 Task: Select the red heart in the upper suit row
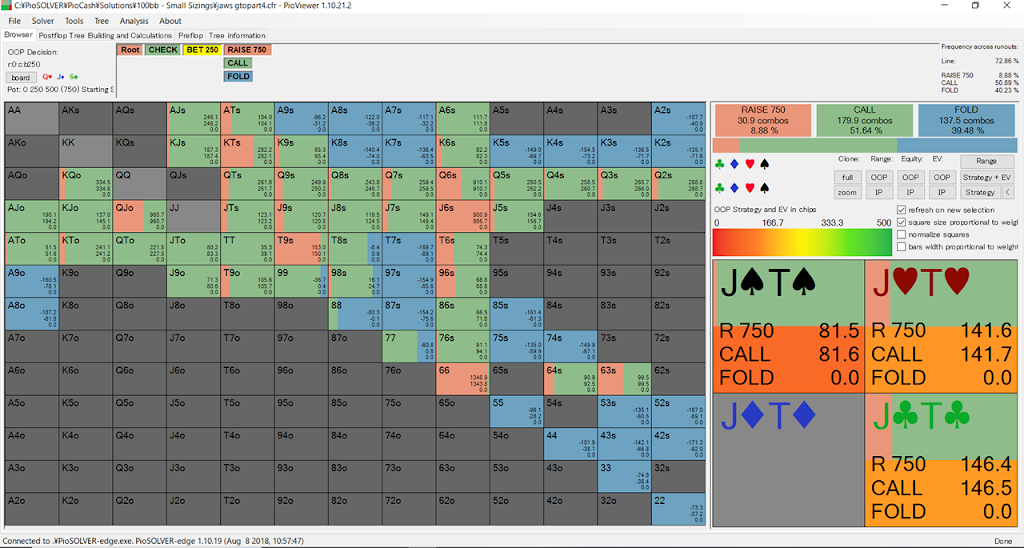750,165
